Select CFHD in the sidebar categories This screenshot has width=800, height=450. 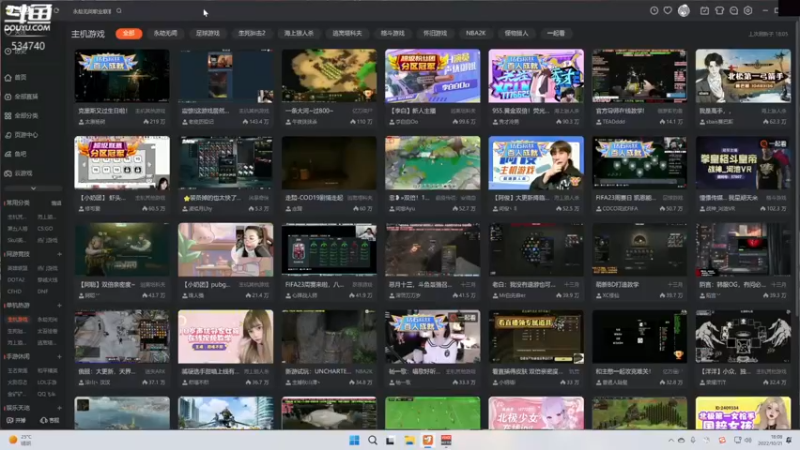(x=14, y=291)
